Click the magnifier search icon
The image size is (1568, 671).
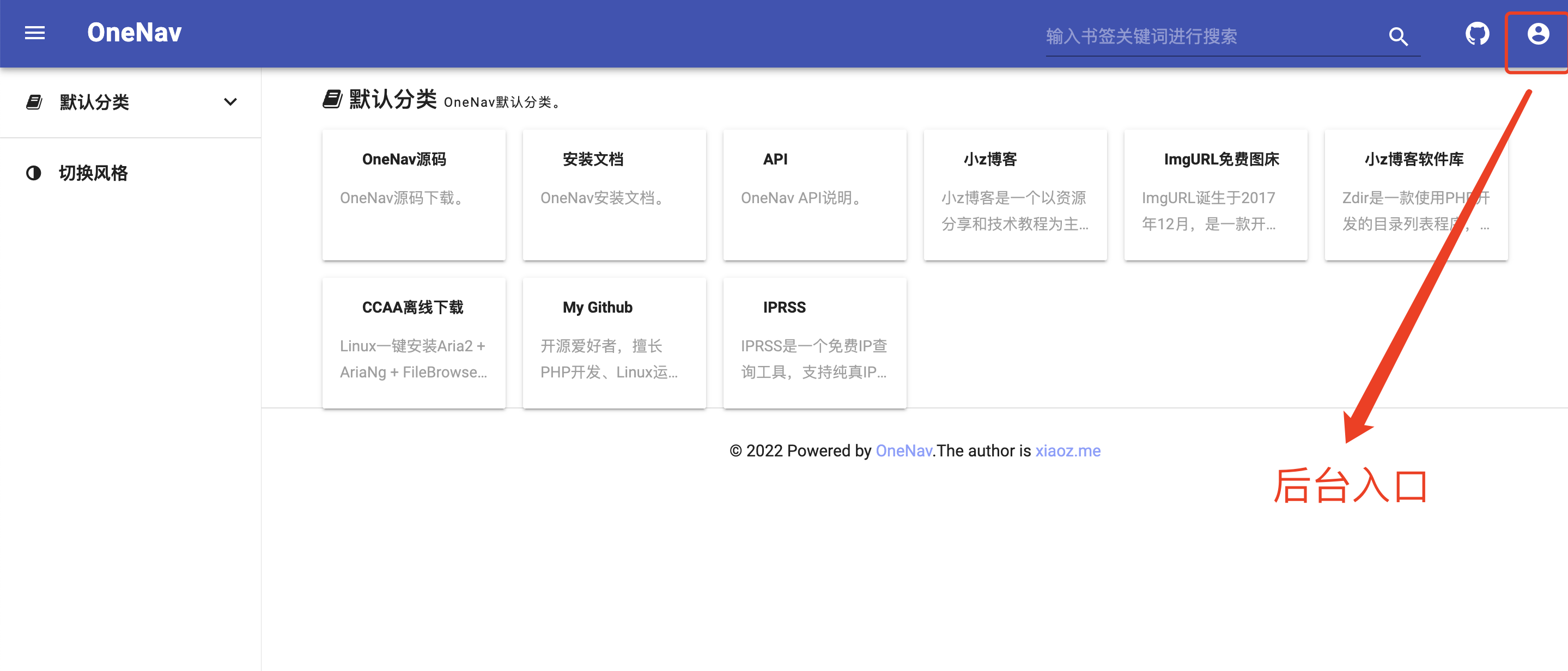1398,36
